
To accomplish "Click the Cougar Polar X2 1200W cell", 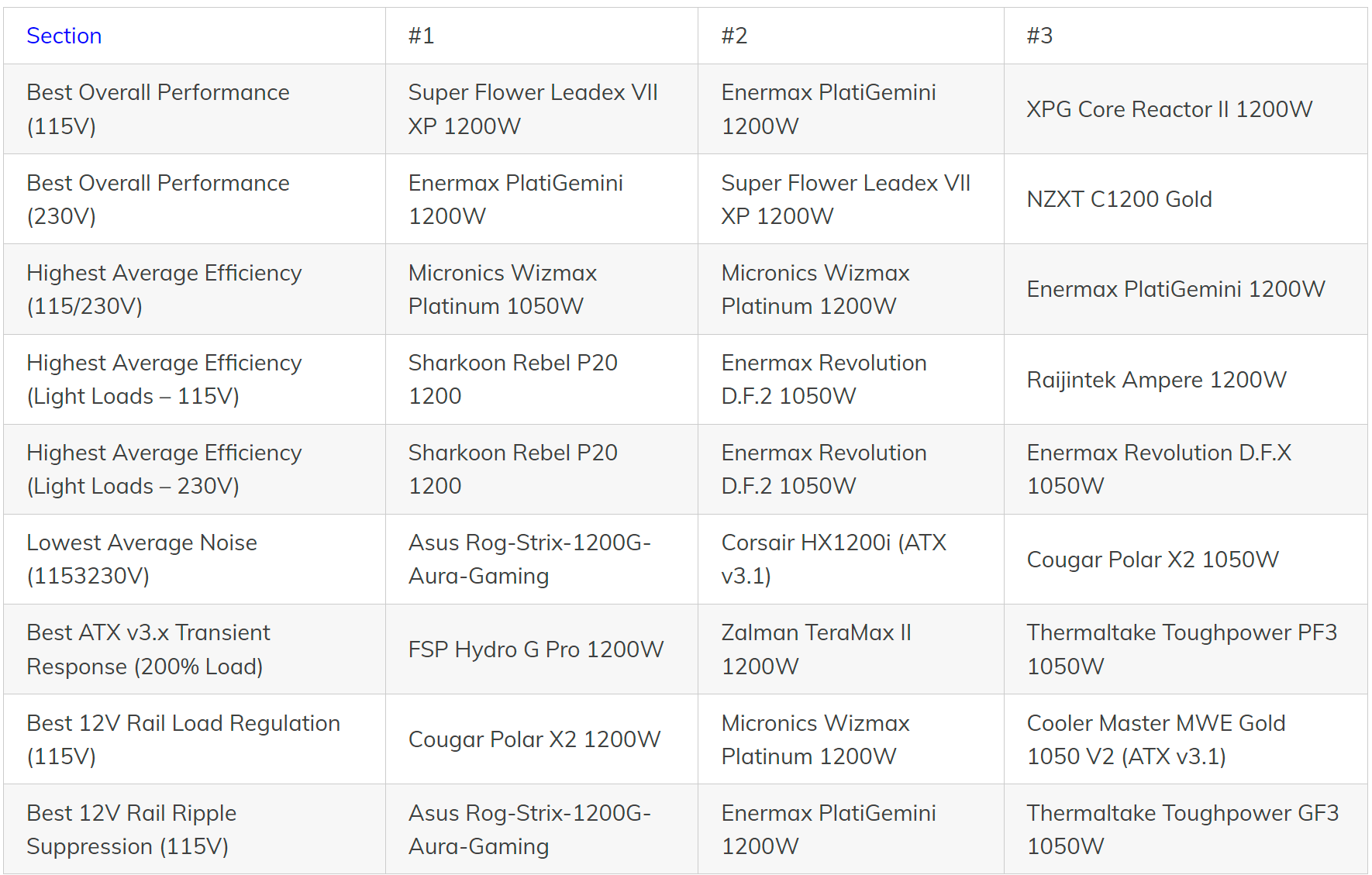I will [x=534, y=739].
